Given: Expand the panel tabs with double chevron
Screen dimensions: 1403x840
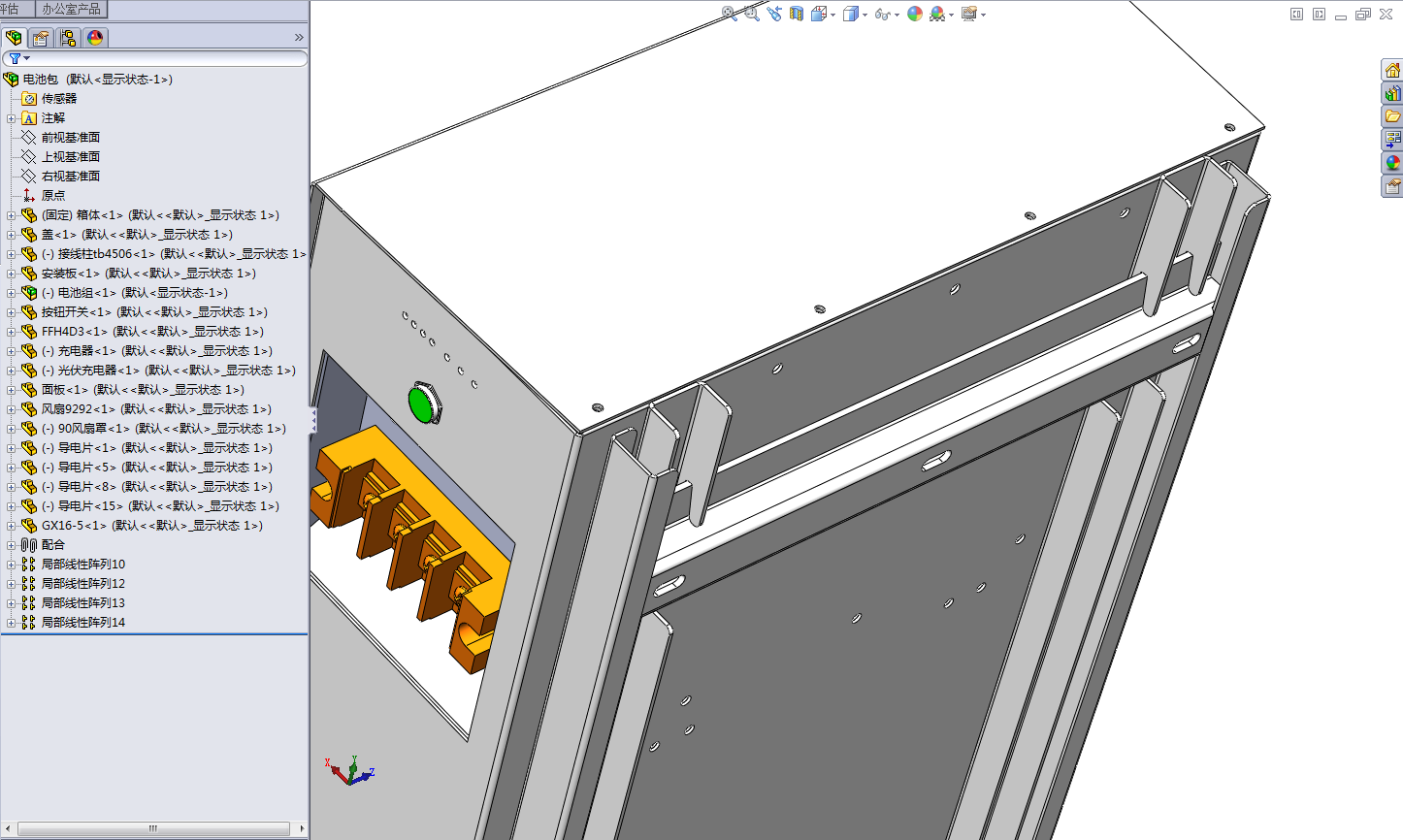Looking at the screenshot, I should (299, 38).
